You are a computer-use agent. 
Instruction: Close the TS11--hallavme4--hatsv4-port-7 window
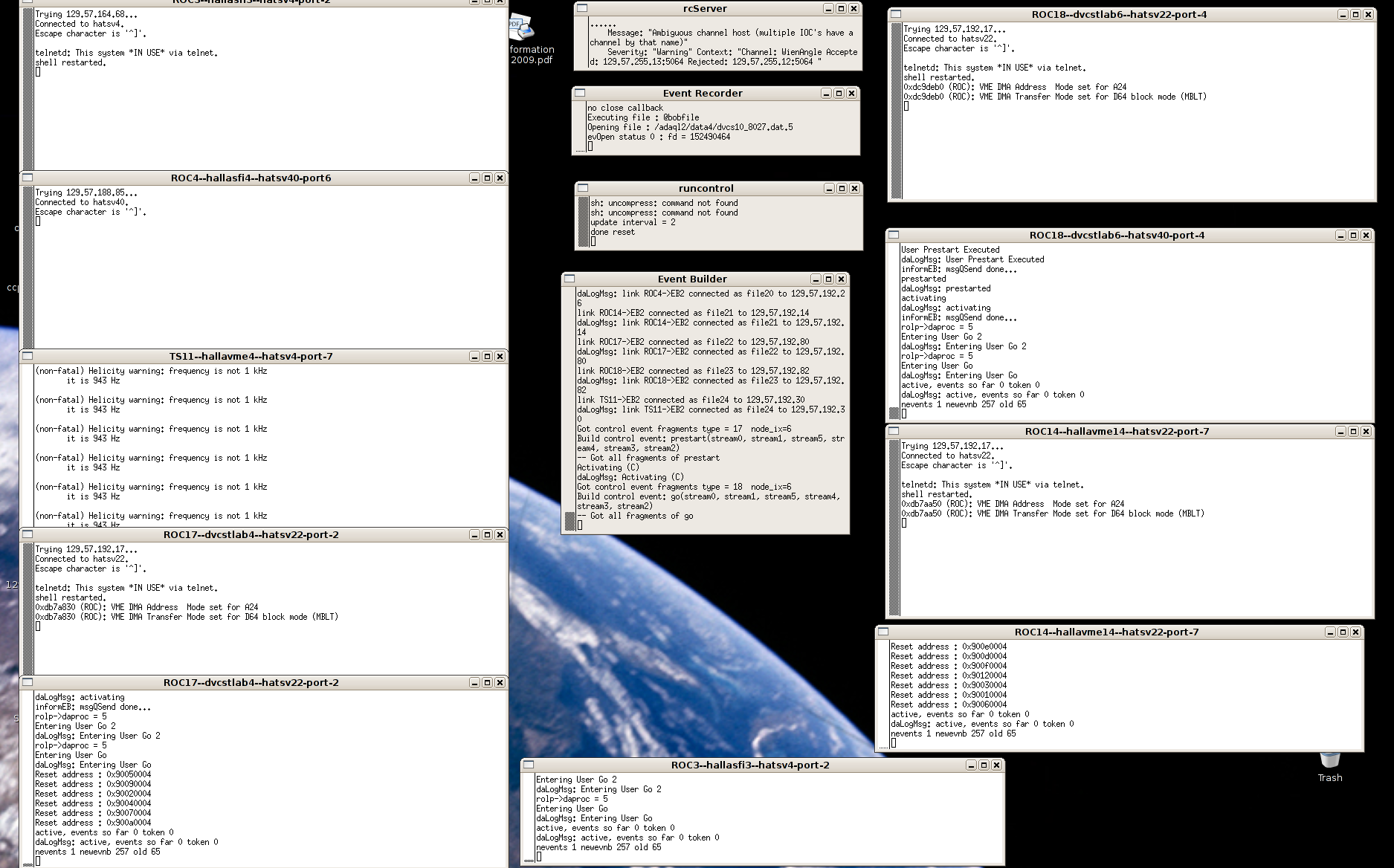500,357
